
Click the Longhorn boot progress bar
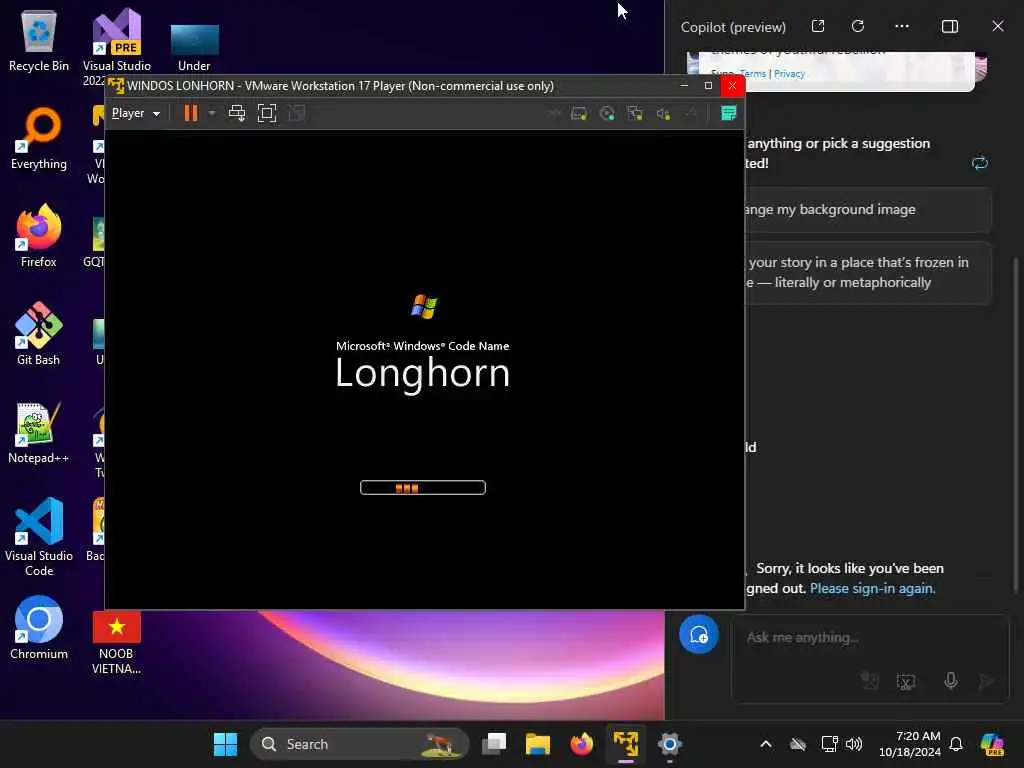click(423, 487)
